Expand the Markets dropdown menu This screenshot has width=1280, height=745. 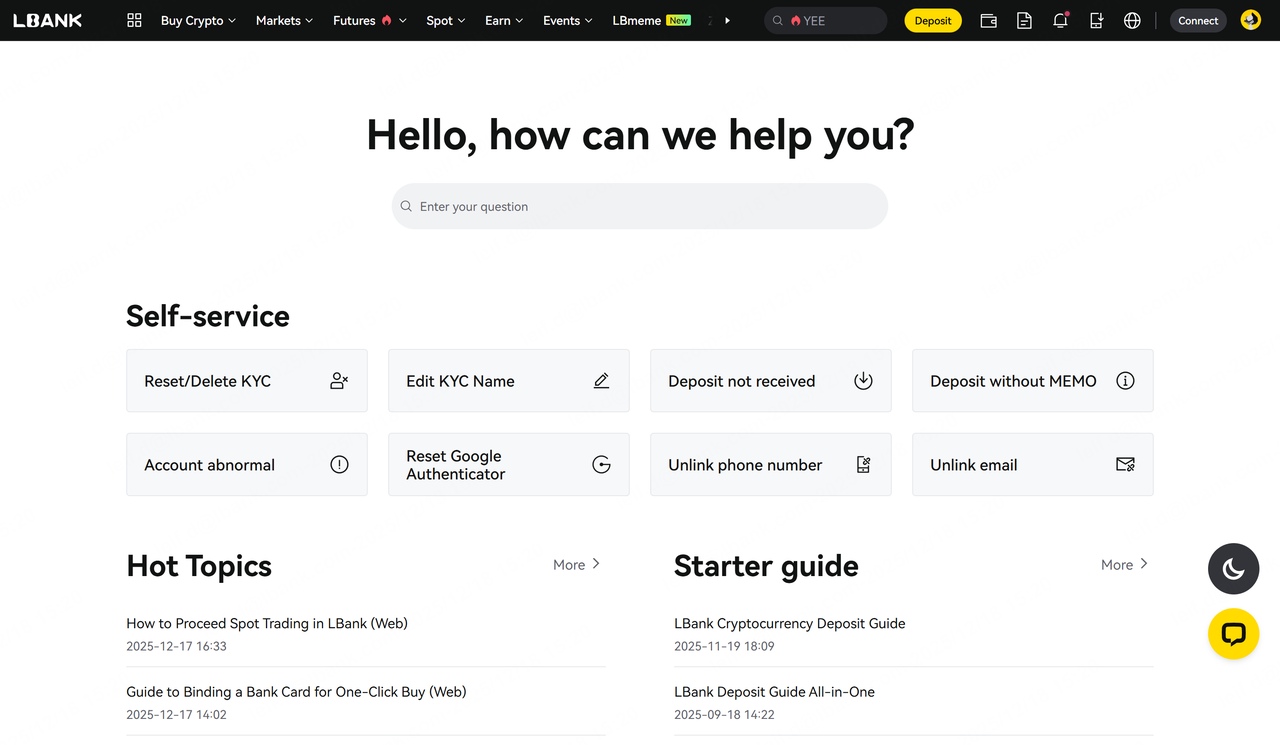click(284, 20)
